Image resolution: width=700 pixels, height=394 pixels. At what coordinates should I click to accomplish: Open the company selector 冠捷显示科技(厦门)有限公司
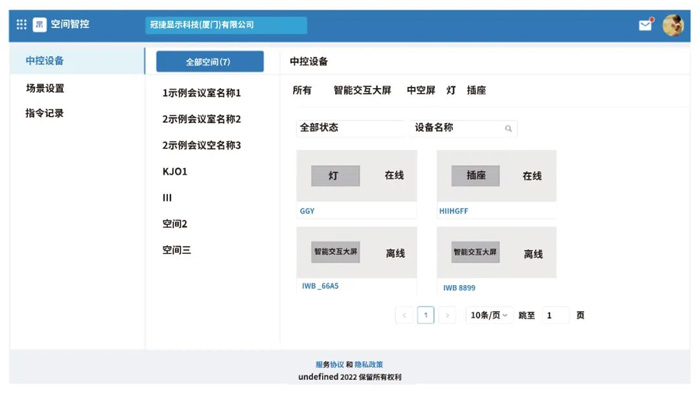click(x=226, y=25)
